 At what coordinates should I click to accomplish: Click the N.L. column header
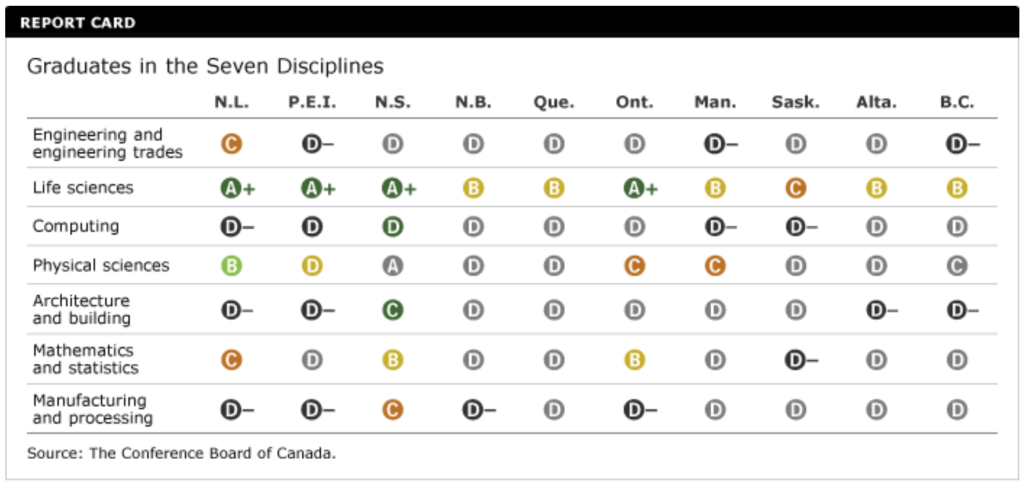click(231, 102)
